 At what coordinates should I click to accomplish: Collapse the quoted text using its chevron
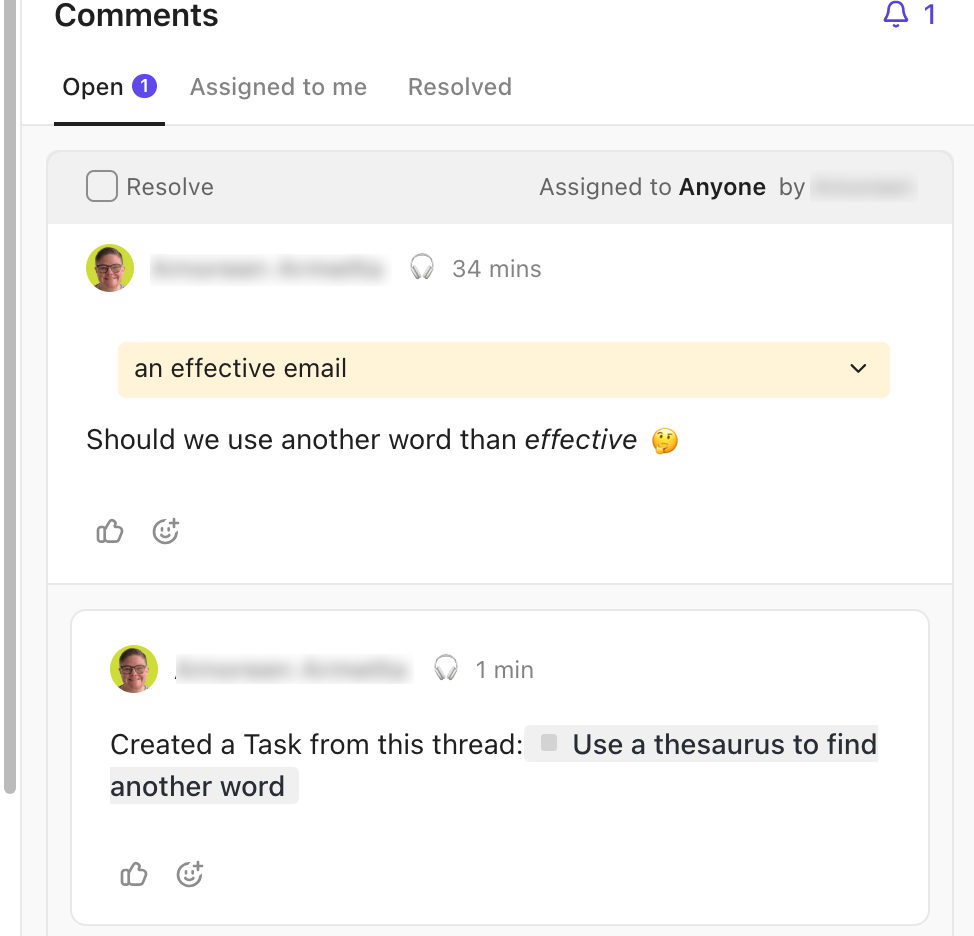point(857,369)
